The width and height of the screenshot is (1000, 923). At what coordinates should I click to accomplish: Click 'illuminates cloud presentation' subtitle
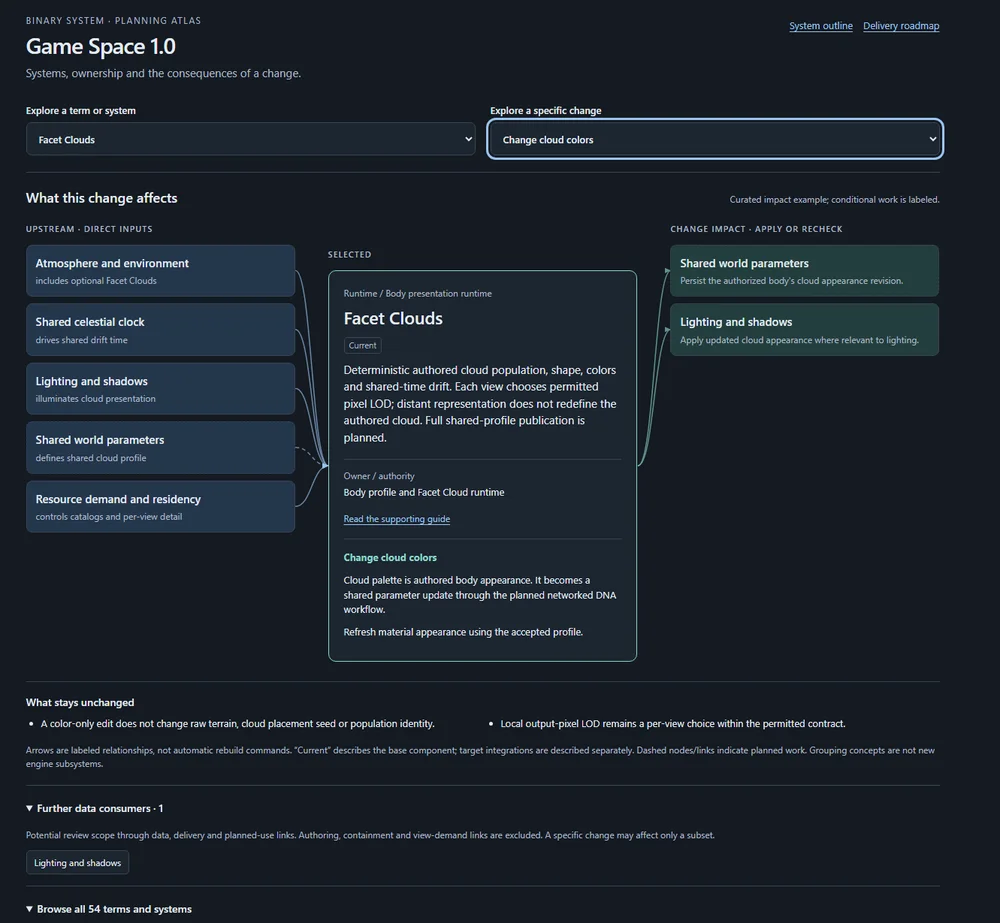96,399
